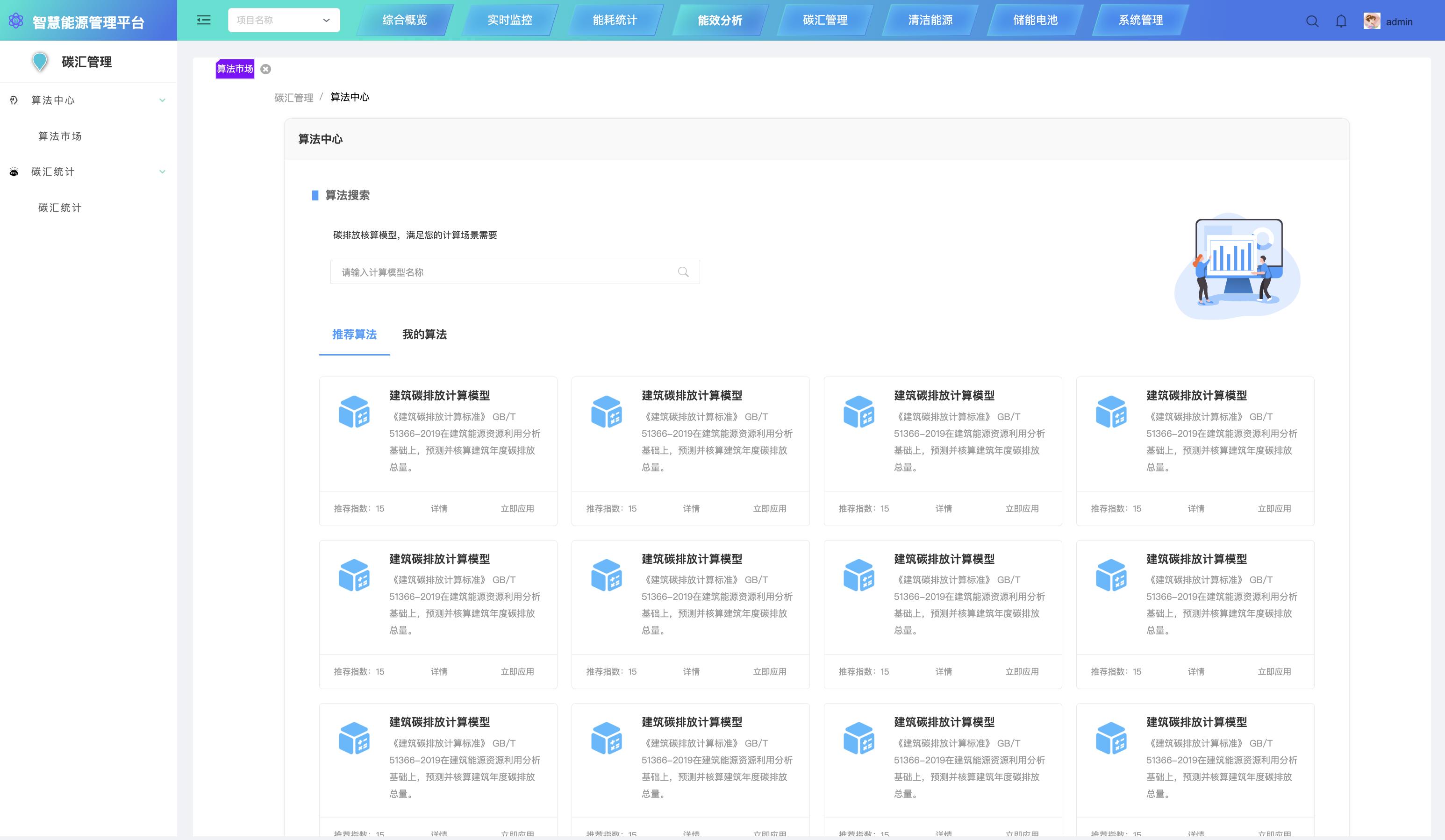Close the 算法市场 breadcrumb tag
This screenshot has width=1445, height=840.
265,69
